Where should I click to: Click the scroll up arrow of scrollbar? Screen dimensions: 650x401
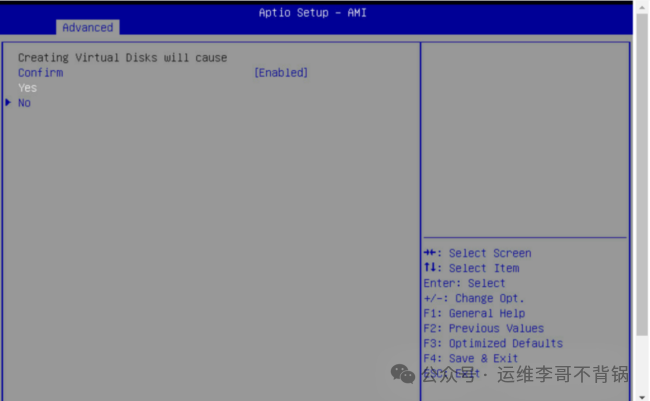(642, 7)
